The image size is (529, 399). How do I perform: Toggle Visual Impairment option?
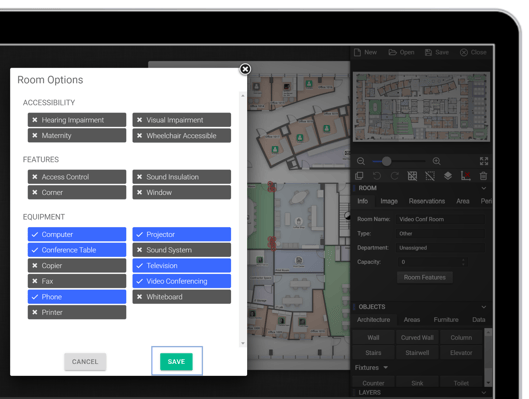pos(182,120)
